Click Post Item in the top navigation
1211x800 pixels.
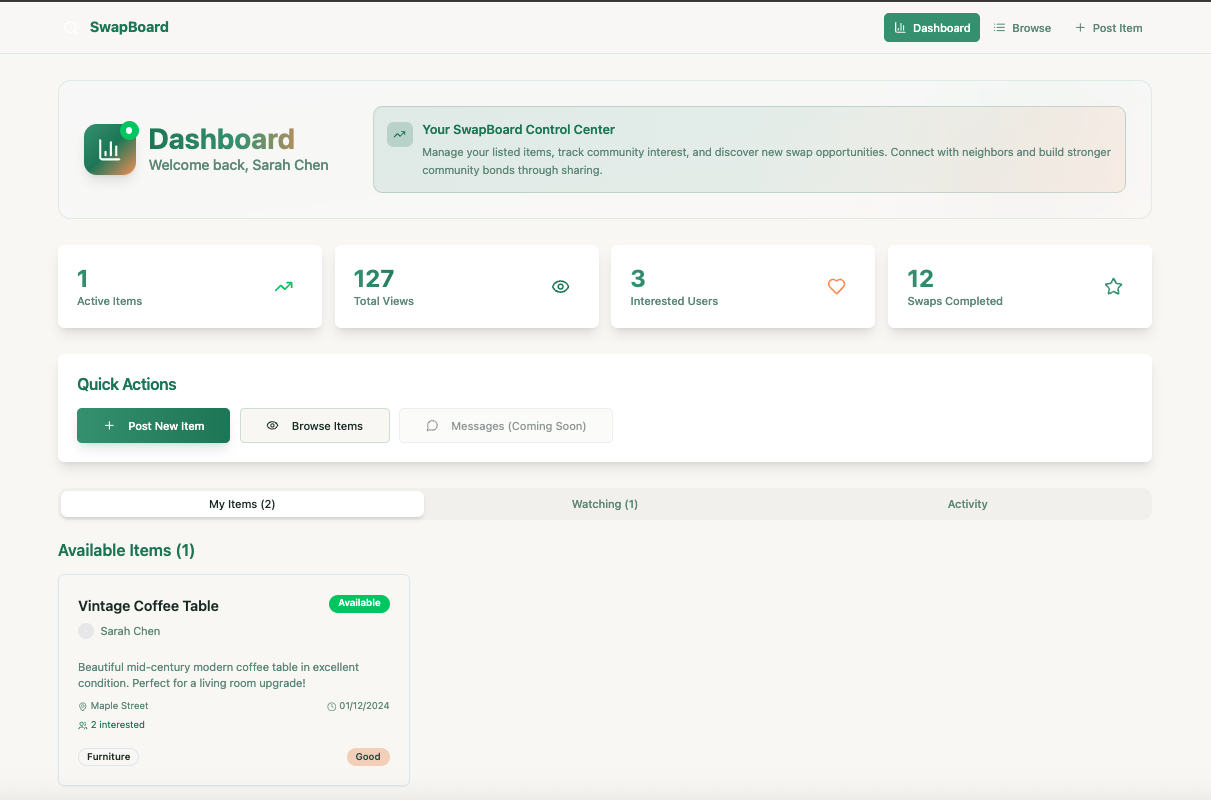[1108, 27]
